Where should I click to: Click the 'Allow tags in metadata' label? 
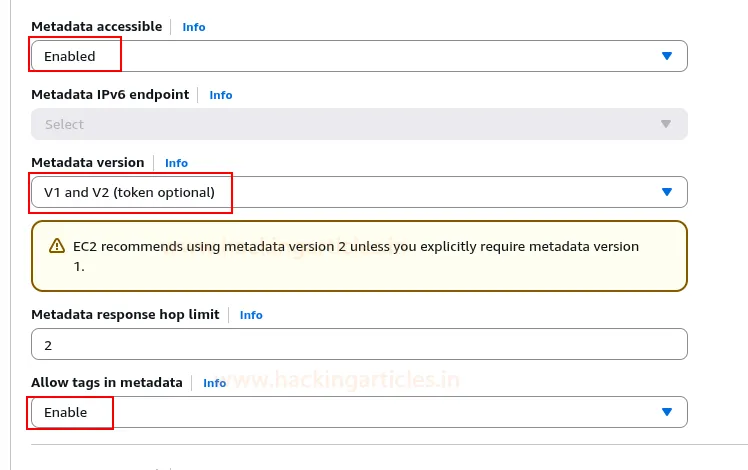tap(107, 383)
